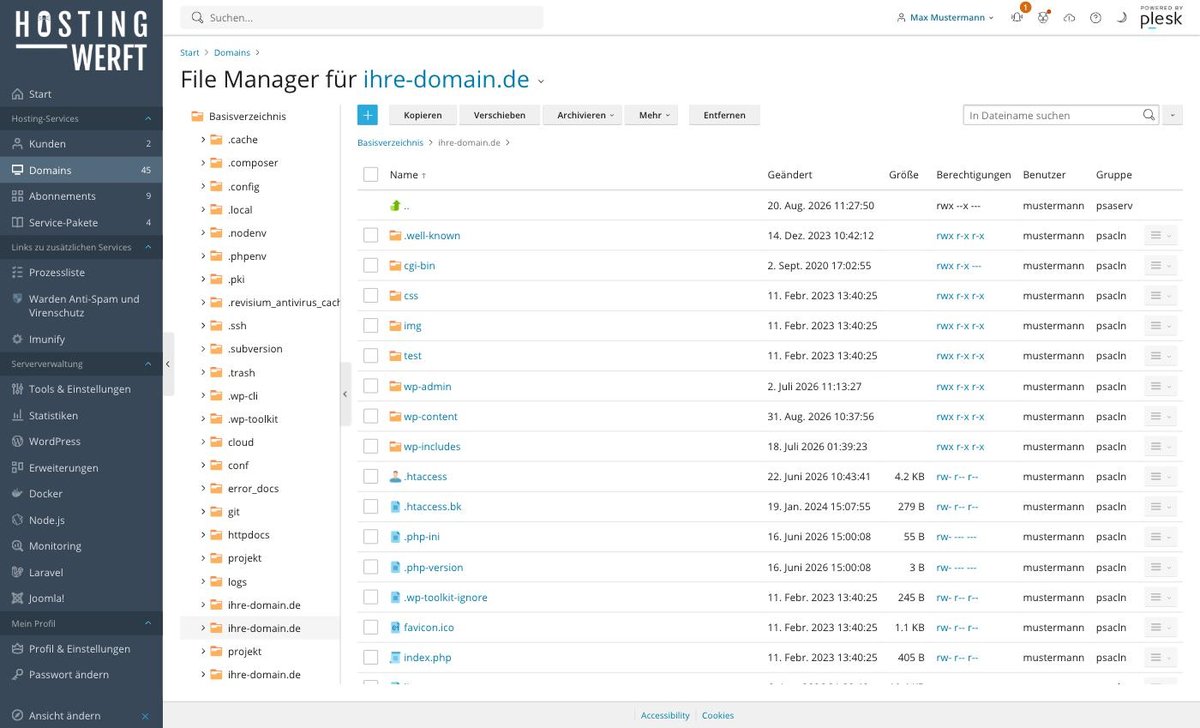Open Prozessliste in the sidebar
The width and height of the screenshot is (1200, 728).
81,272
